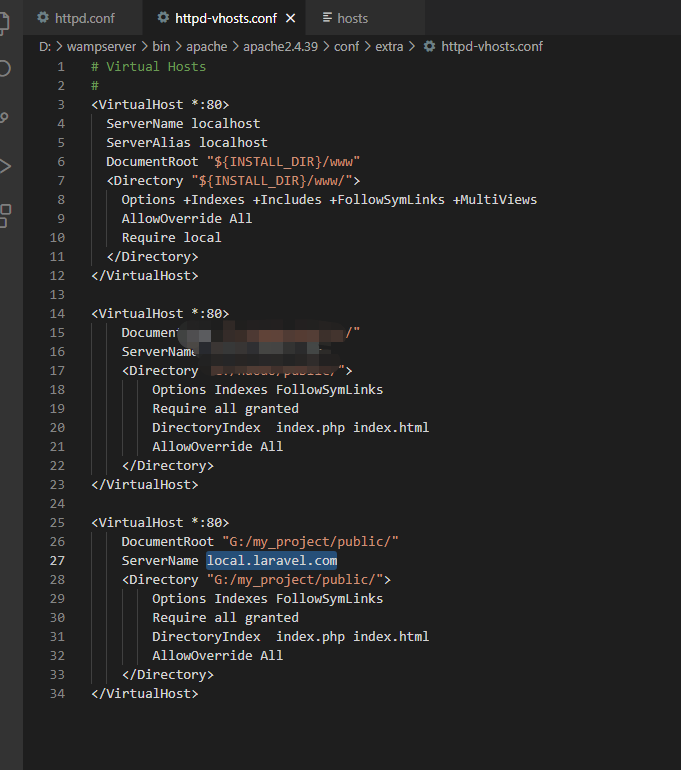Viewport: 681px width, 770px height.
Task: Switch to the httpd.conf tab
Action: tap(84, 18)
